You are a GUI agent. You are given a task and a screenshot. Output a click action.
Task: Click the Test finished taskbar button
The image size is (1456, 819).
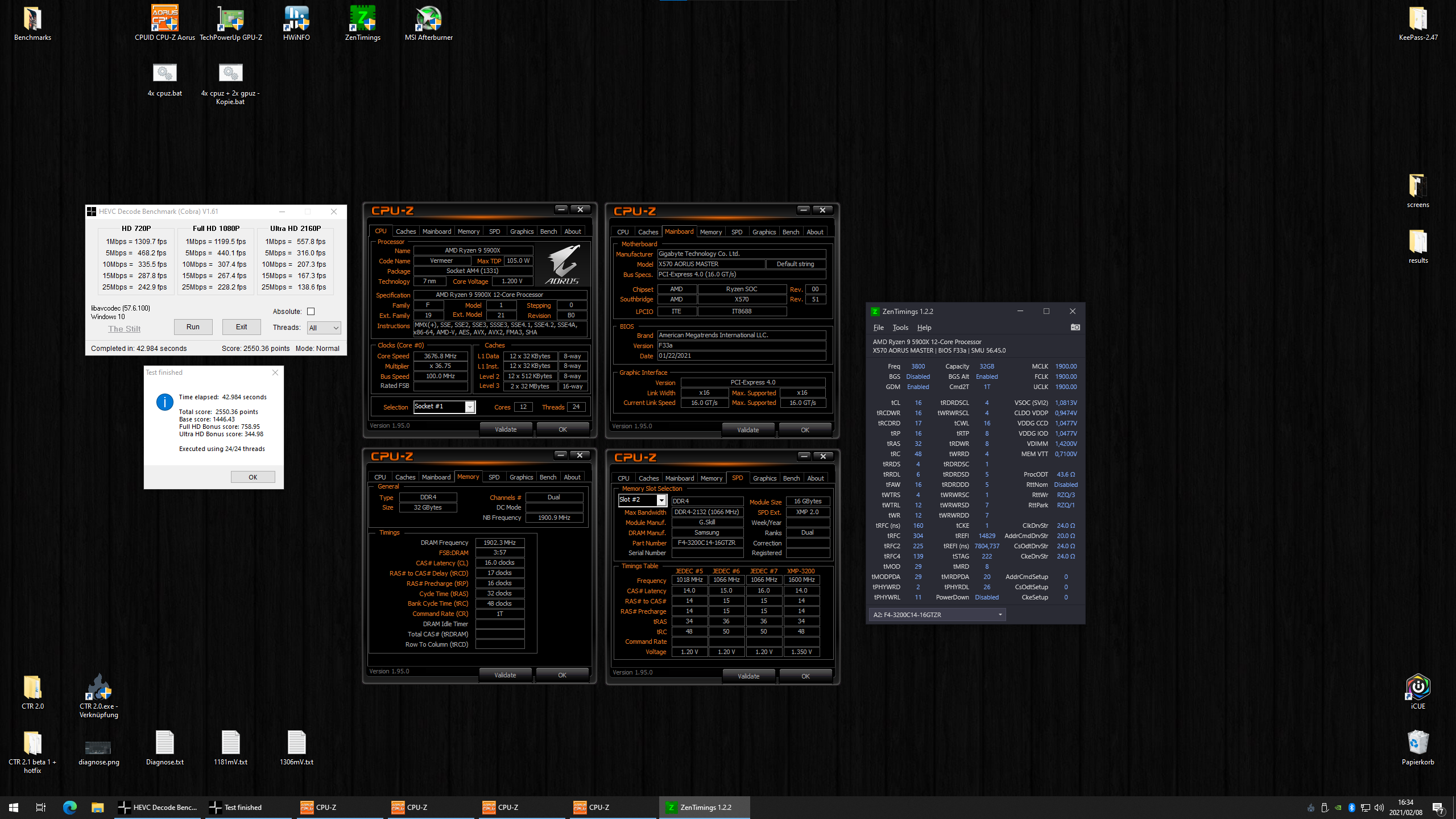249,807
